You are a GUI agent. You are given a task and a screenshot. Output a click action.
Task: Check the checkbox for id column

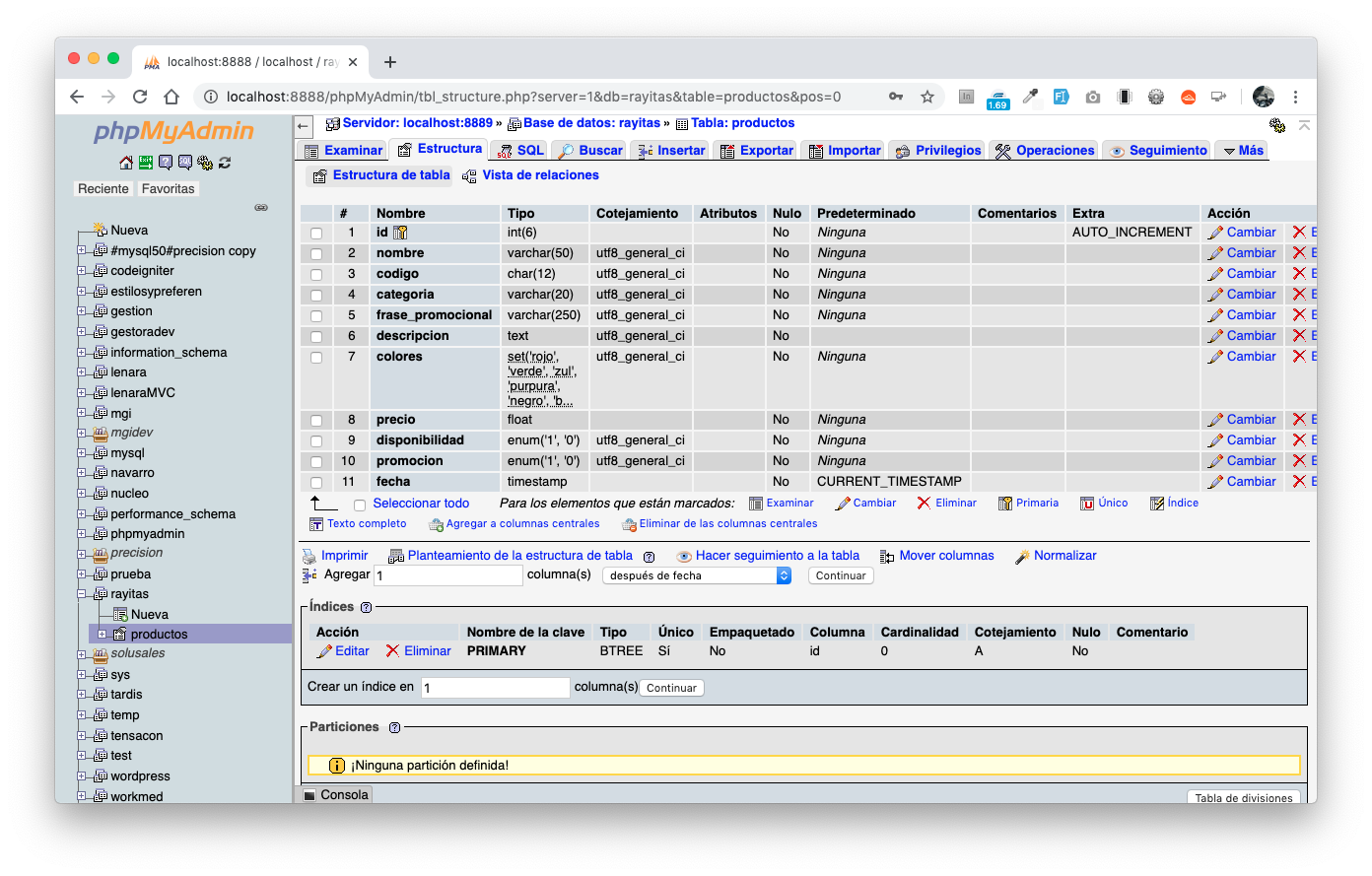pyautogui.click(x=316, y=234)
